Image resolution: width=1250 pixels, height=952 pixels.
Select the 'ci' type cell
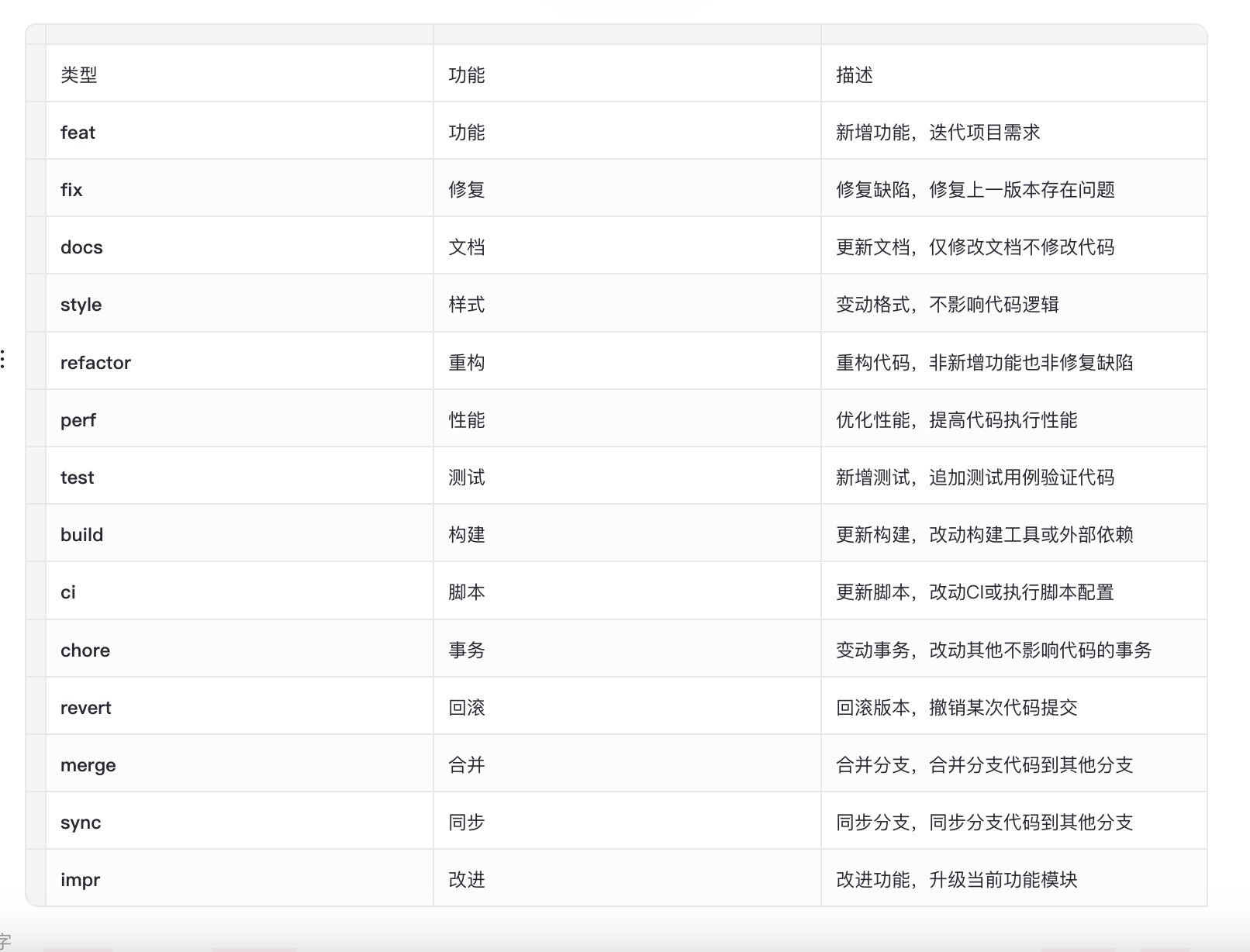[240, 591]
